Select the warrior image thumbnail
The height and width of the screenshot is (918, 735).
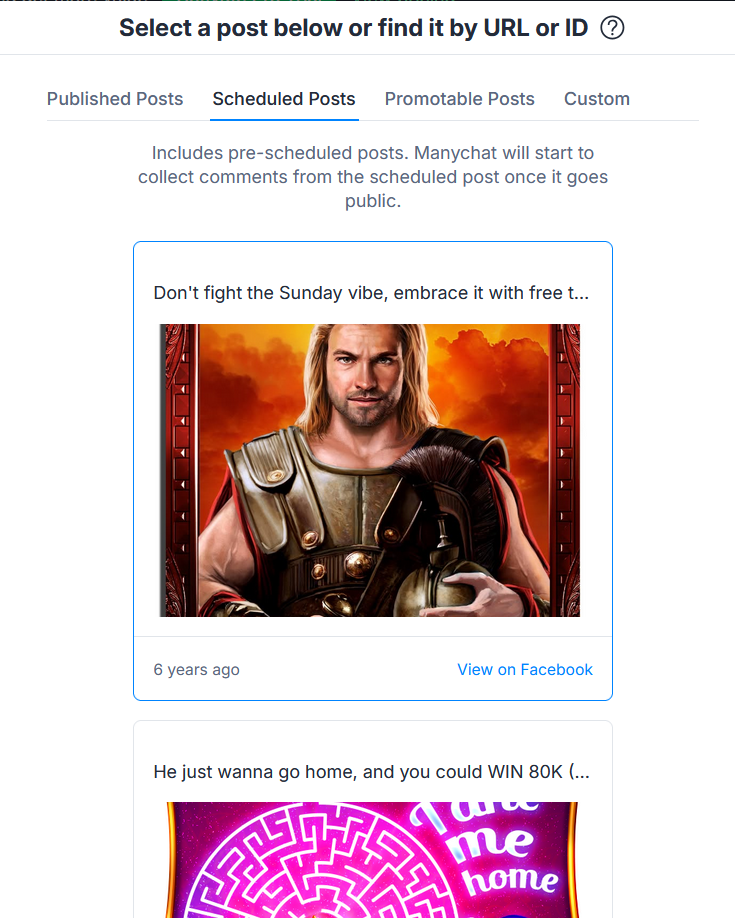370,470
